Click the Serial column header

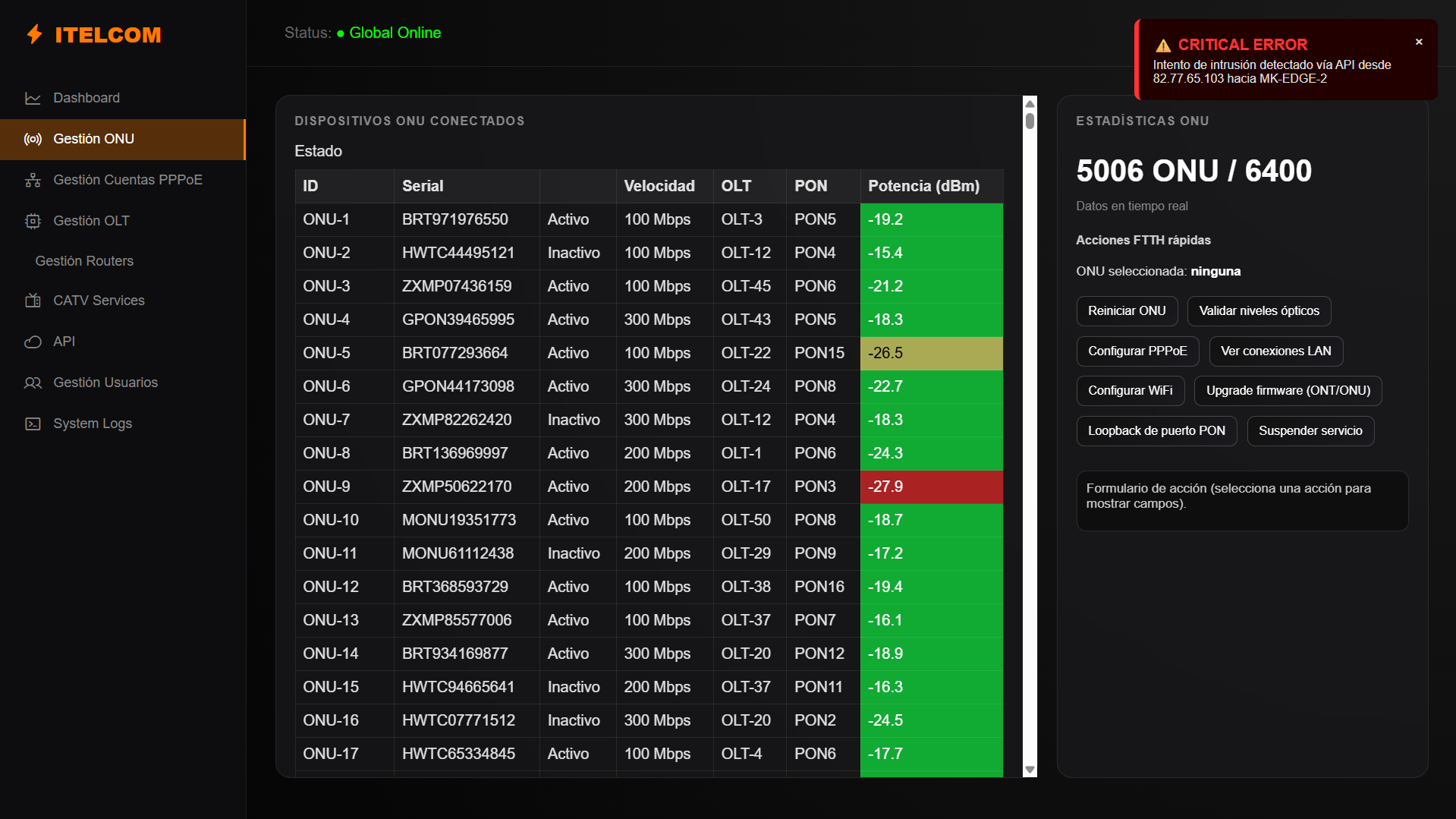click(466, 186)
